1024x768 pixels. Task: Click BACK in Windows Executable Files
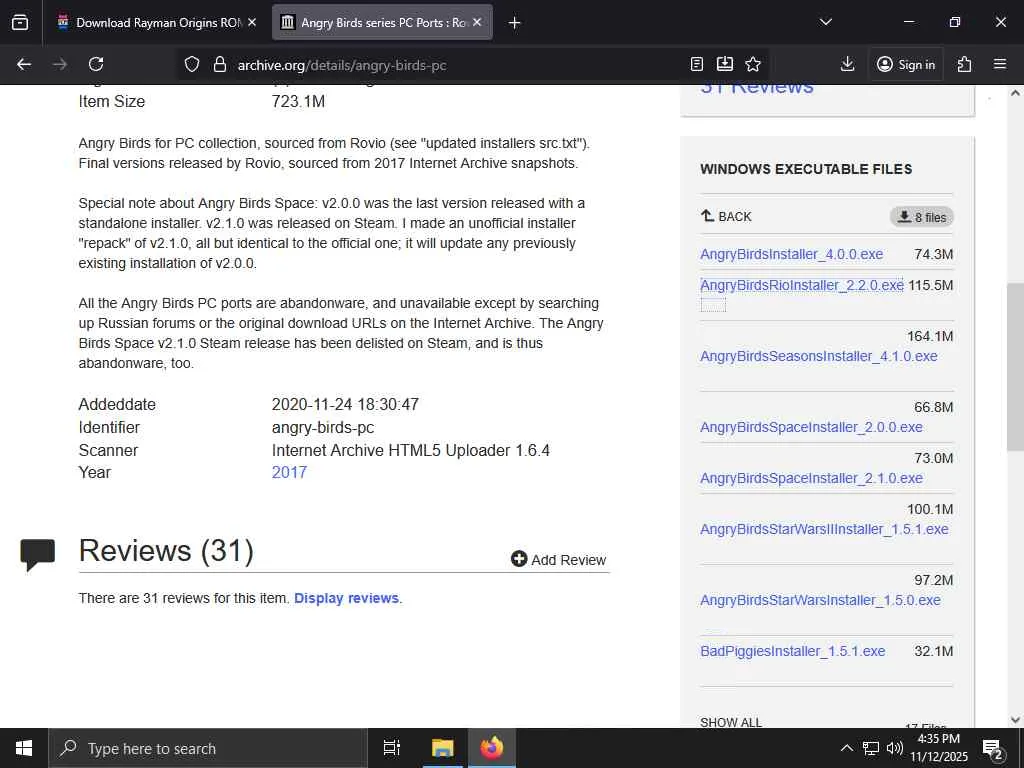pos(726,216)
